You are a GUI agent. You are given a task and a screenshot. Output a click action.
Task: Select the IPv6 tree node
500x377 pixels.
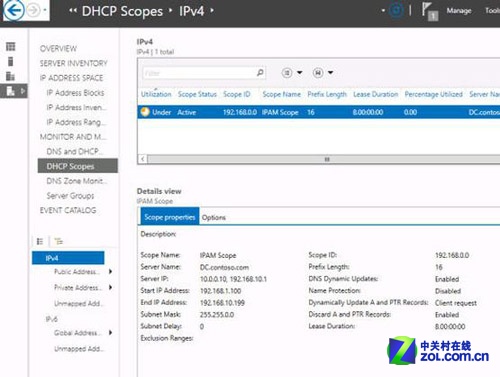click(x=52, y=319)
